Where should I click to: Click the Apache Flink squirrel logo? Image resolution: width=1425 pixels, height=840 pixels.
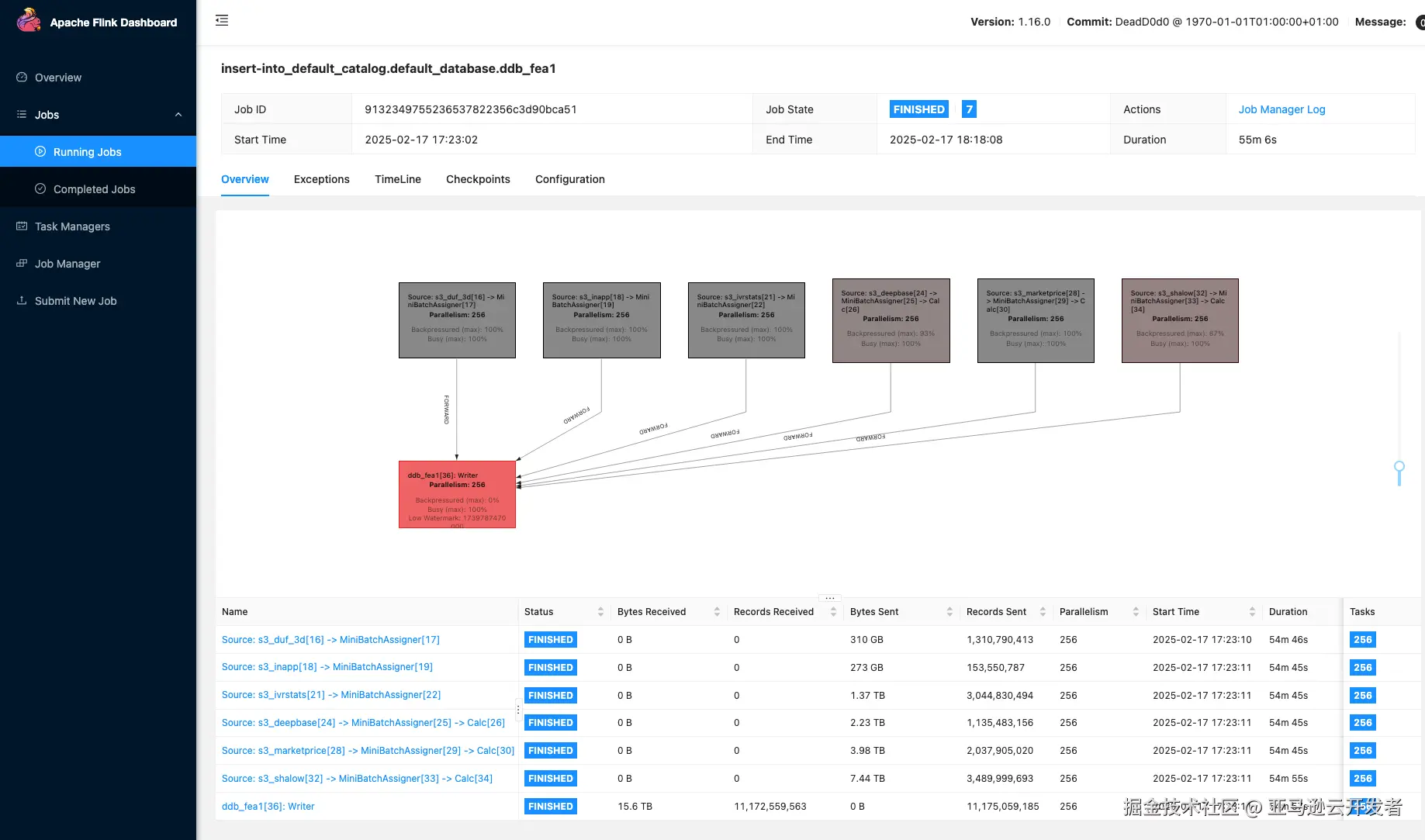[29, 21]
